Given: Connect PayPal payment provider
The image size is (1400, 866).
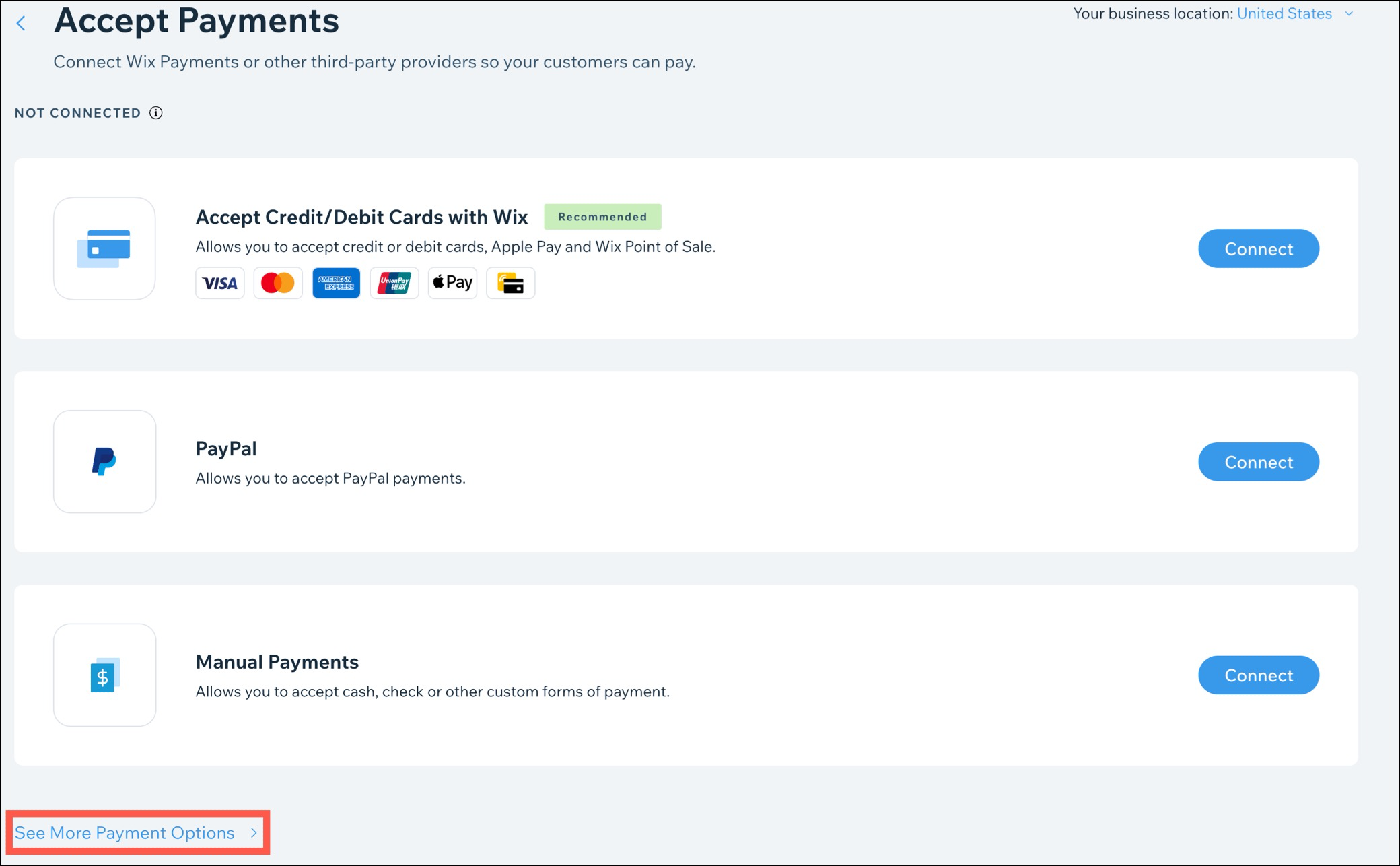Looking at the screenshot, I should point(1257,462).
